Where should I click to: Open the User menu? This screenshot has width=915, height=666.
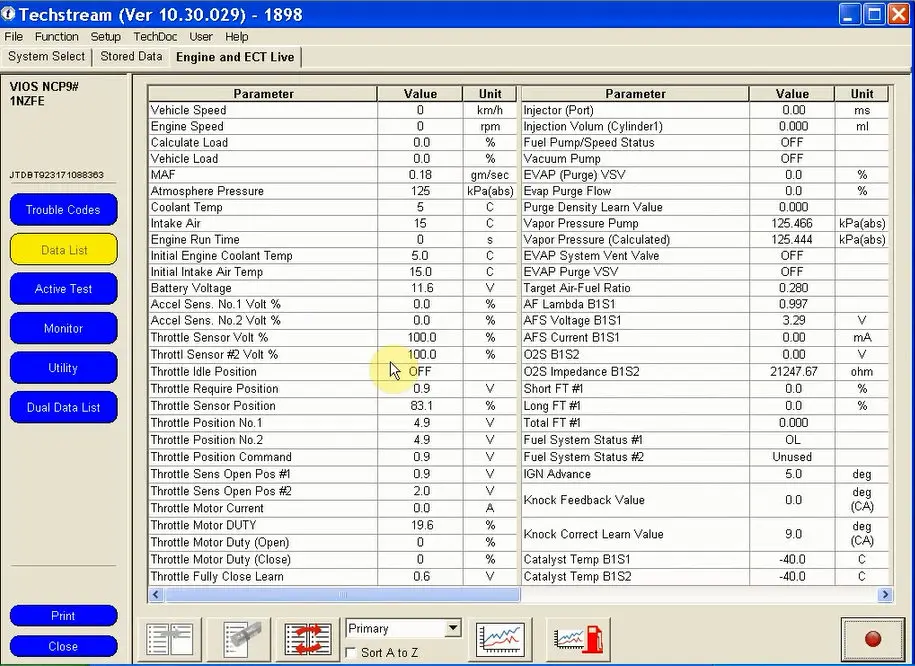[x=201, y=37]
